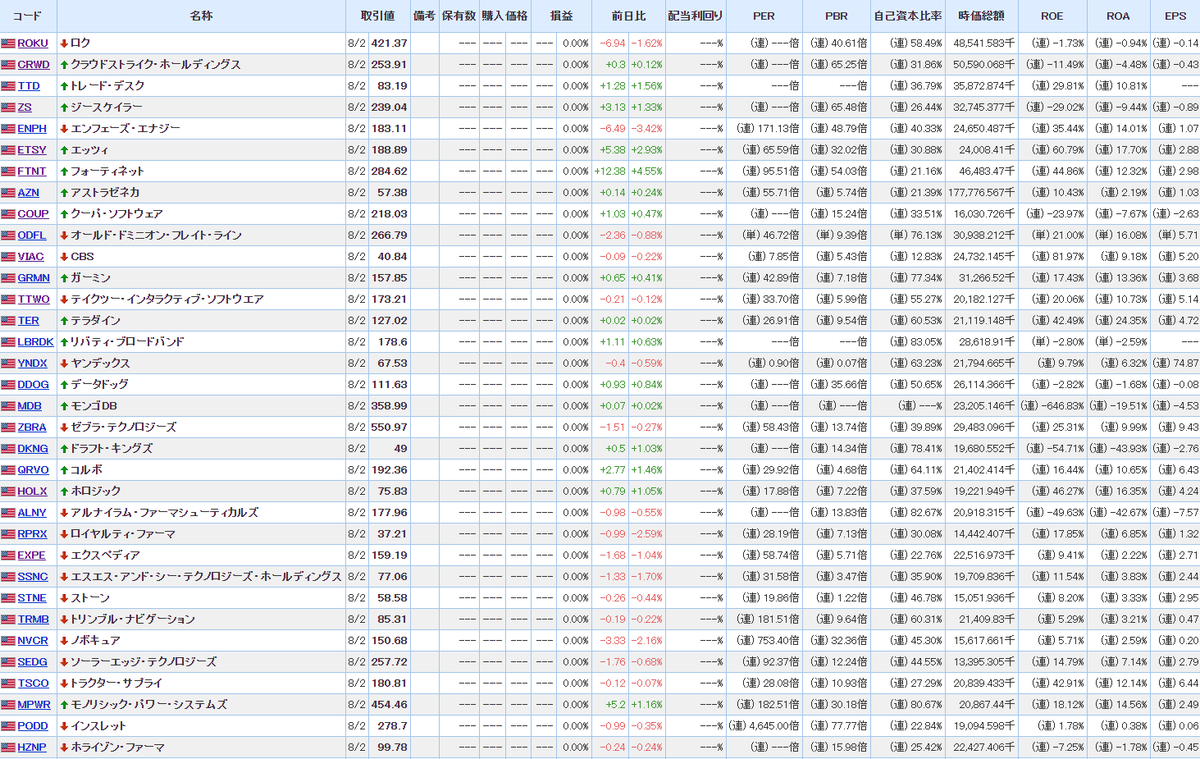This screenshot has height=759, width=1200.
Task: Click the US flag icon beside SEDG
Action: coord(9,662)
